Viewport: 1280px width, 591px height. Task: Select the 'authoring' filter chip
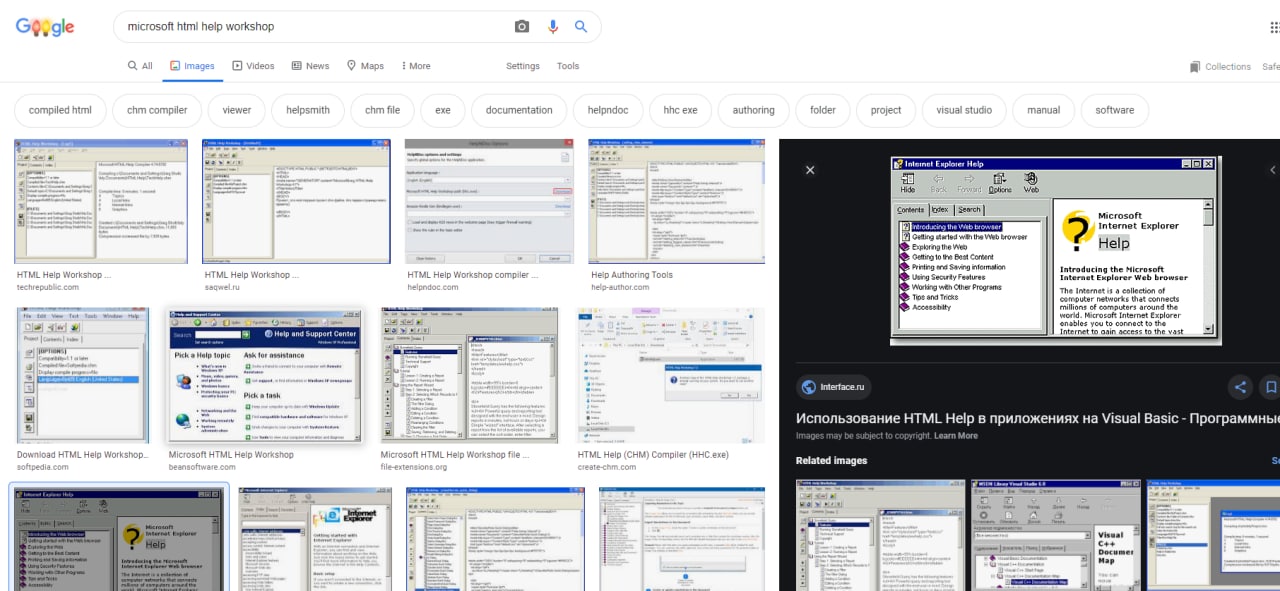(754, 110)
